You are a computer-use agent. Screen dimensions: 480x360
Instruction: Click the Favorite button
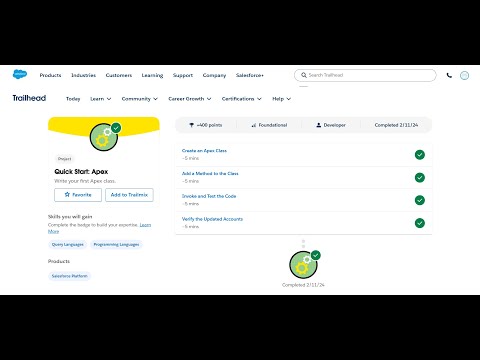[78, 195]
